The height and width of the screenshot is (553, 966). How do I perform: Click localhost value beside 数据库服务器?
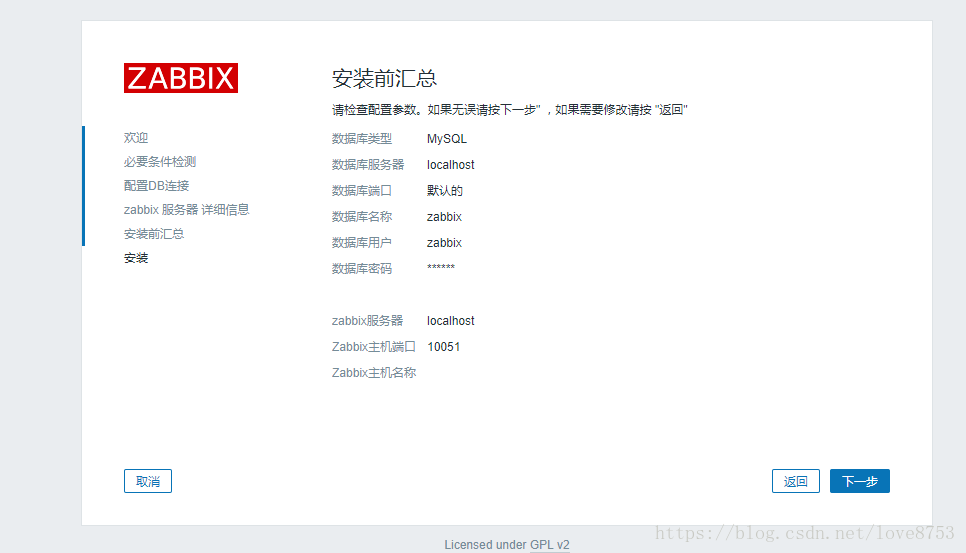pyautogui.click(x=450, y=165)
